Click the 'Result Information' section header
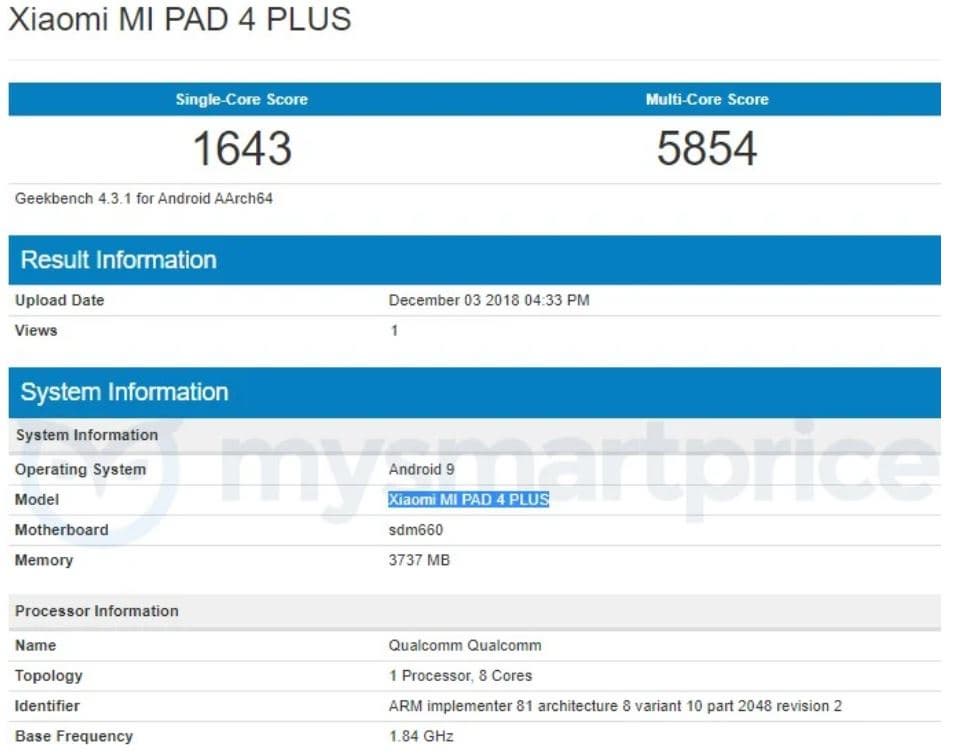953x754 pixels. click(x=475, y=260)
